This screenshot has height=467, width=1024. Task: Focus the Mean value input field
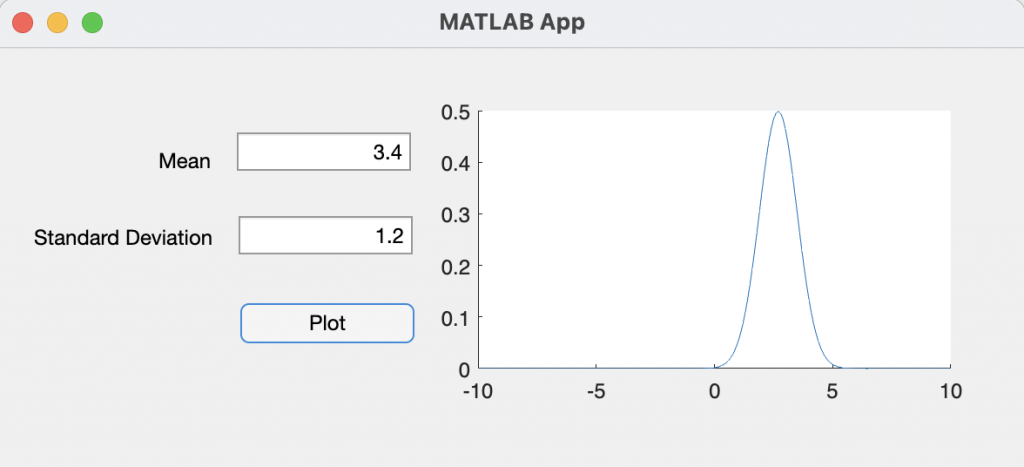coord(324,152)
